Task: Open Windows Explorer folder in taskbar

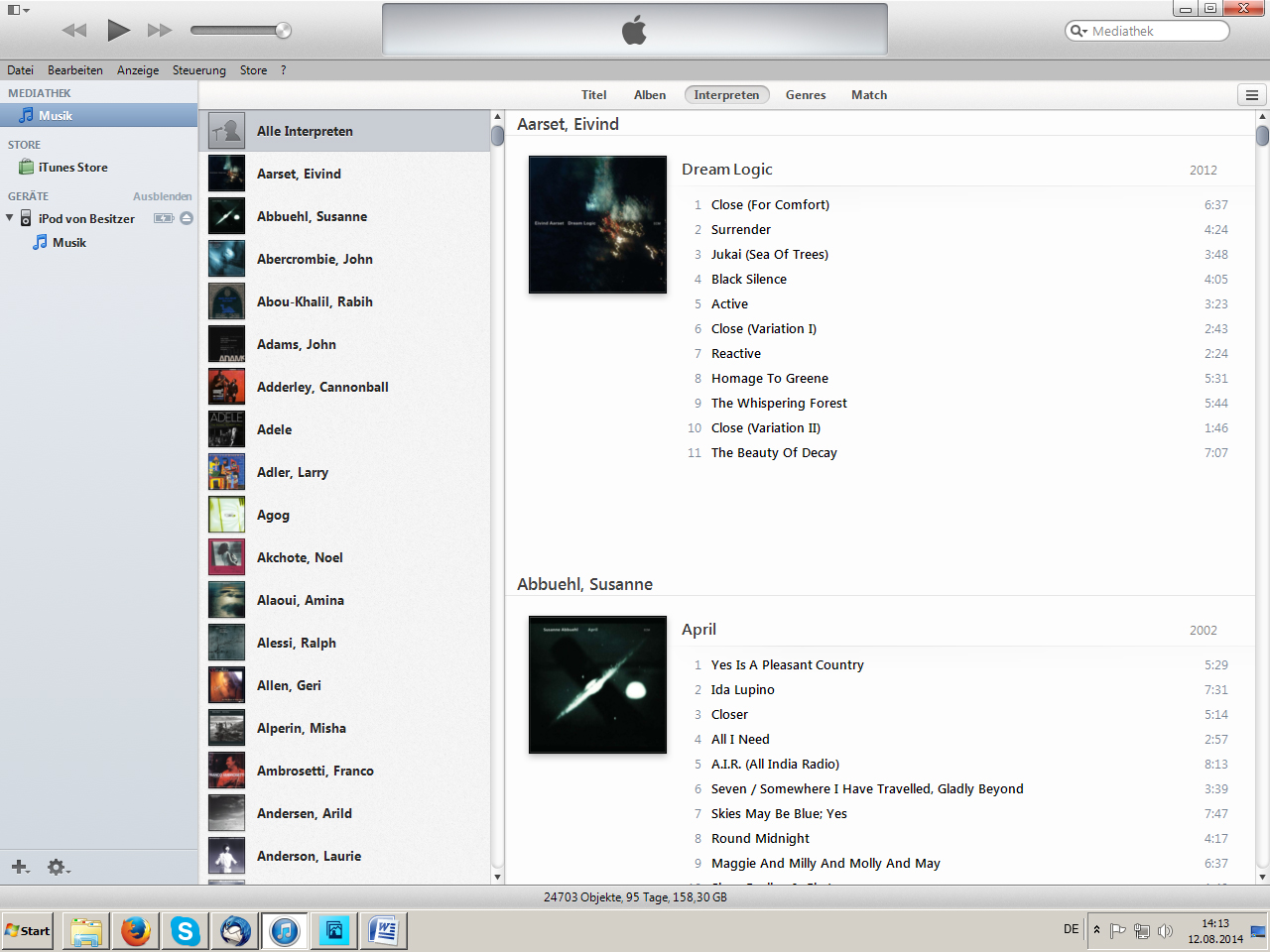Action: pyautogui.click(x=86, y=931)
